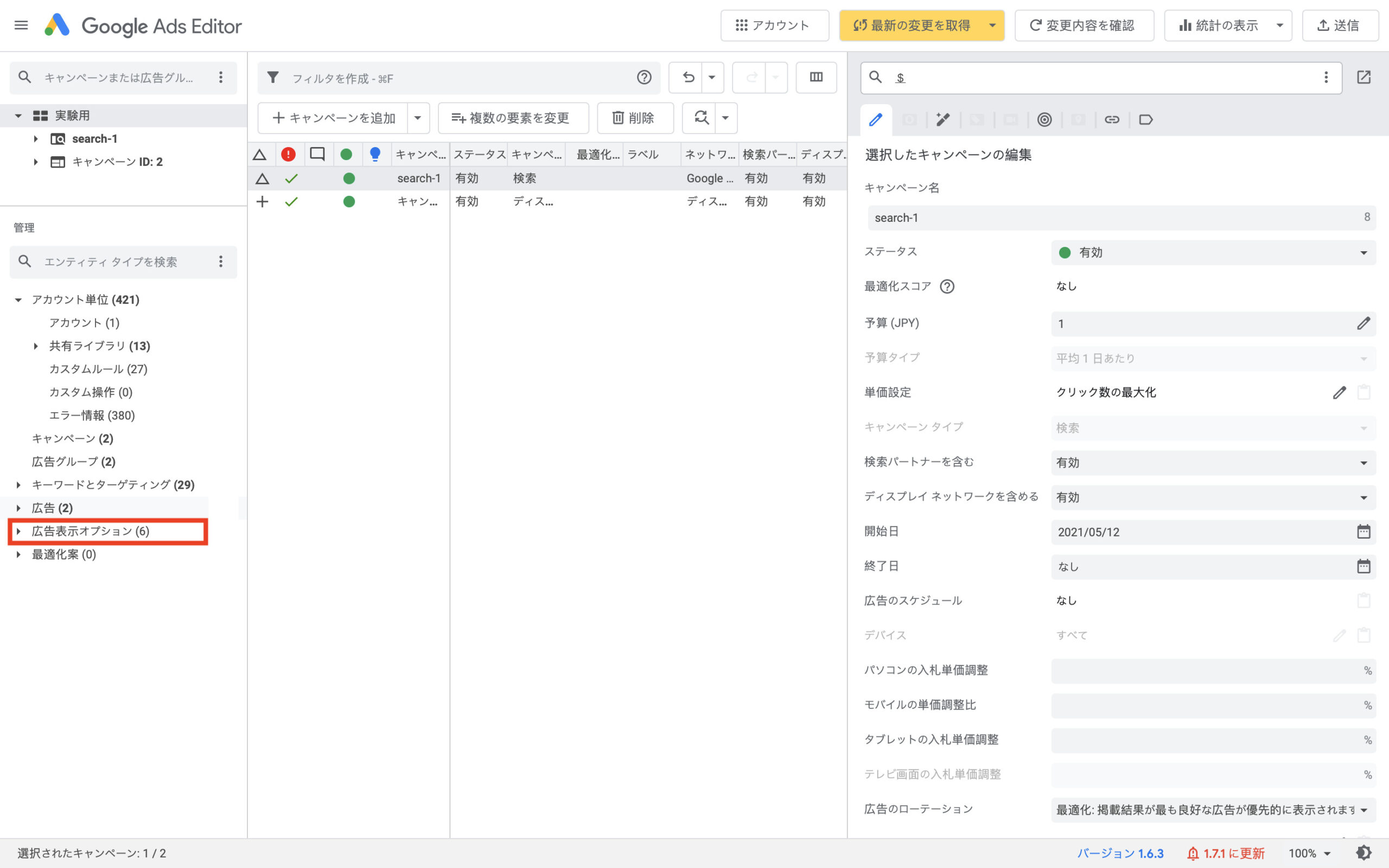Expand the 広告表示オプション (6) tree node
The height and width of the screenshot is (868, 1389).
click(18, 532)
